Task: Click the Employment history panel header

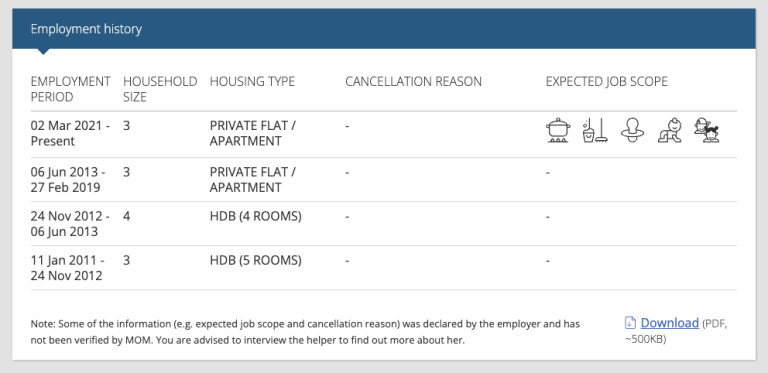Action: point(384,28)
